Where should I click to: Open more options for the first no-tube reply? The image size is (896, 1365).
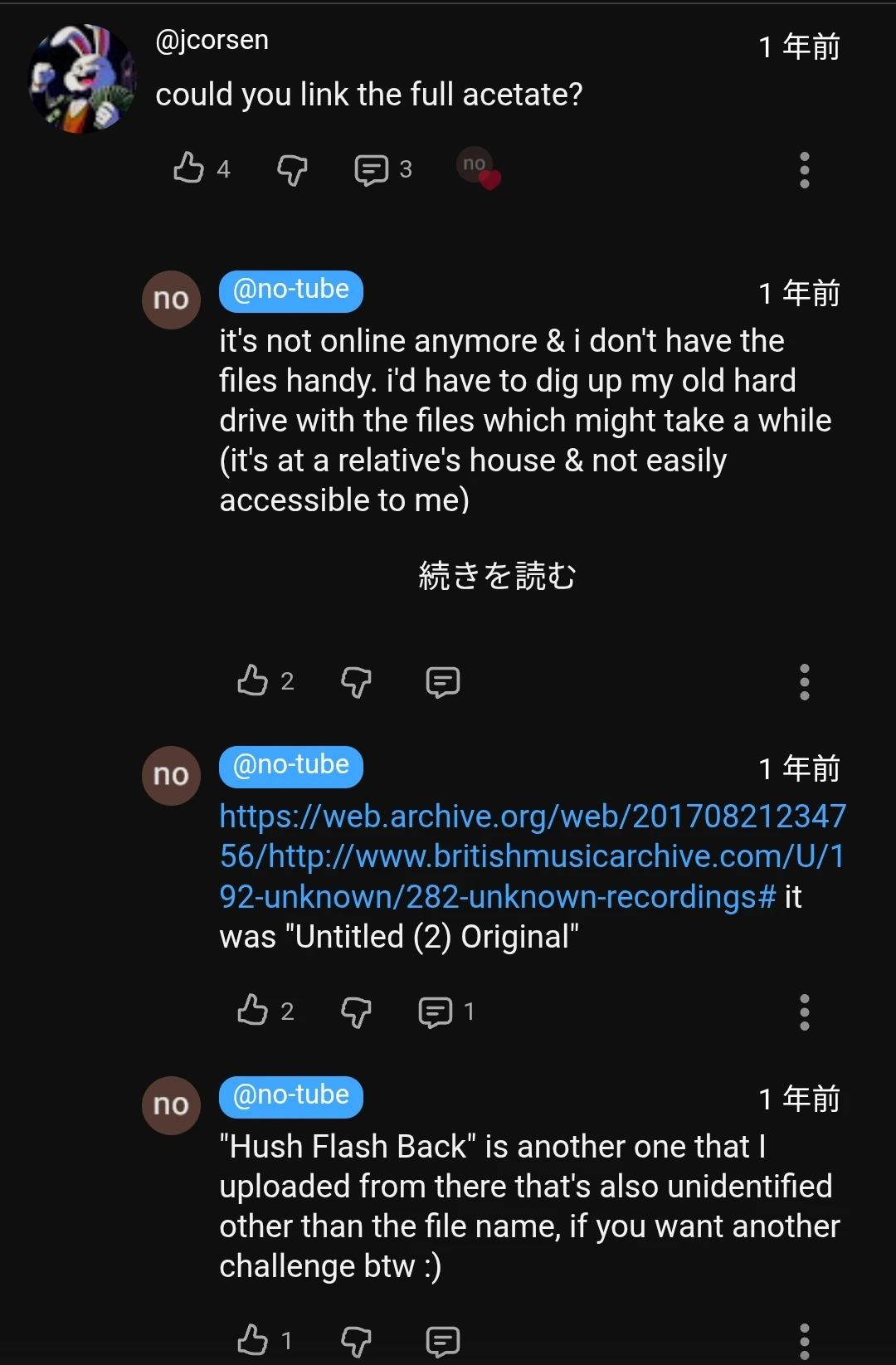[804, 682]
